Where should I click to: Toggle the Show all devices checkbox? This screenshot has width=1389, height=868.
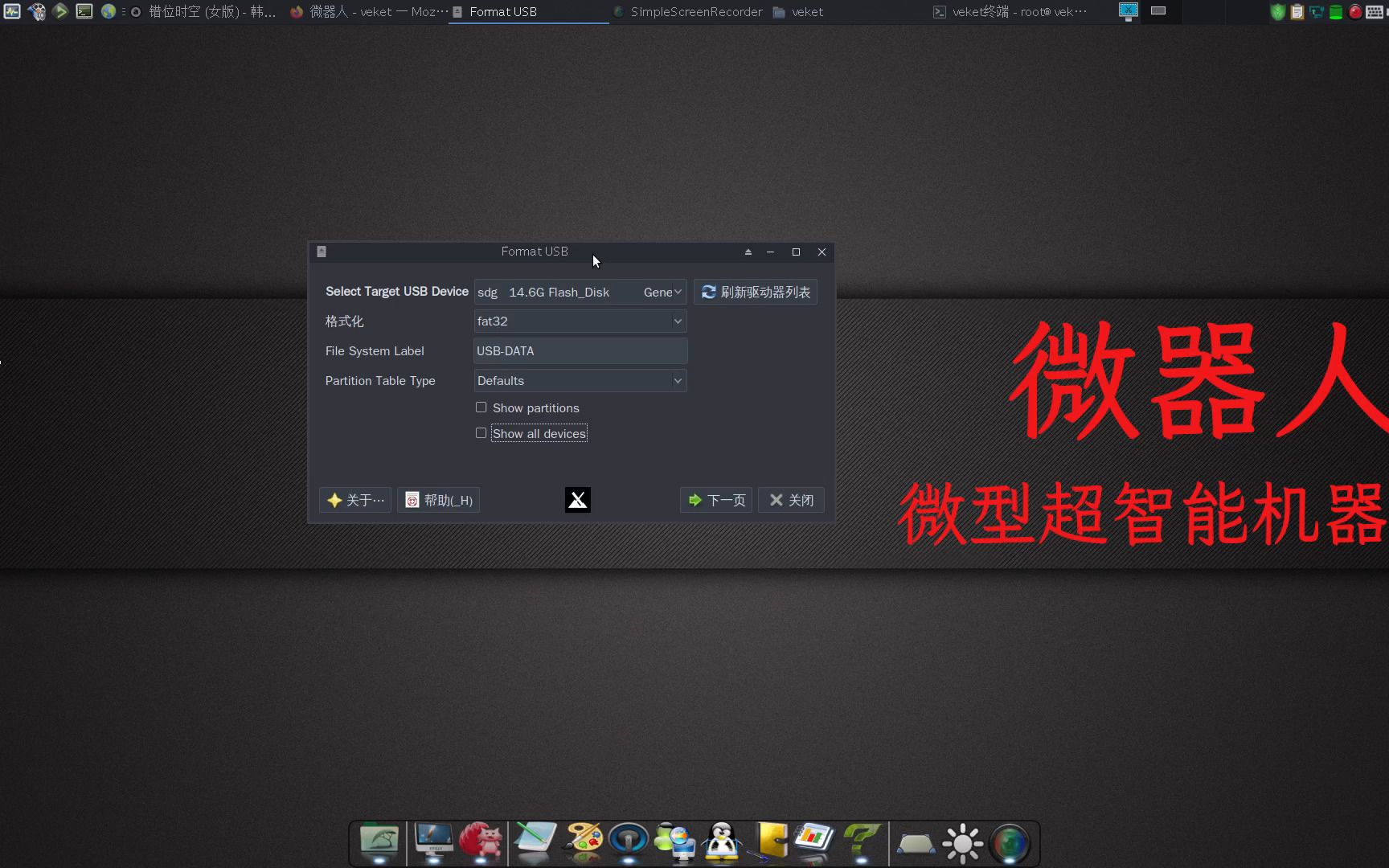tap(481, 433)
